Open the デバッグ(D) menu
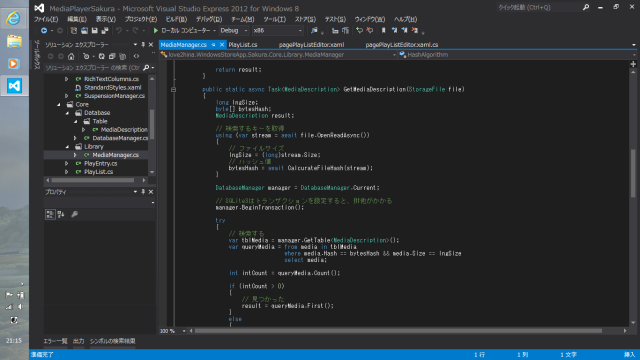The image size is (640, 360). tap(209, 19)
